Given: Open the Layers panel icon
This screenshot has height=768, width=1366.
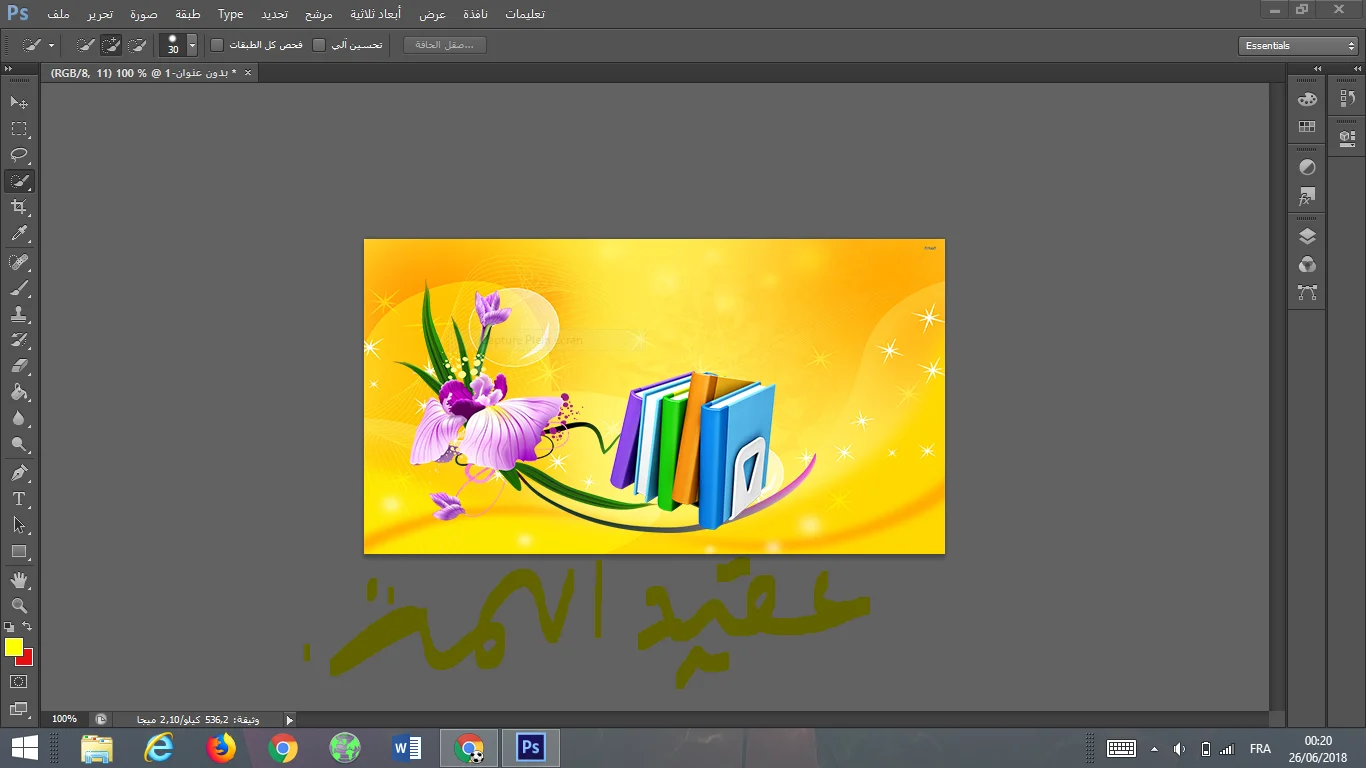Looking at the screenshot, I should point(1307,237).
